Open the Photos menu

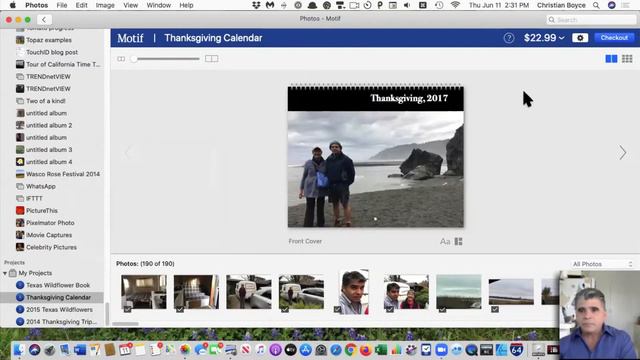coord(36,5)
